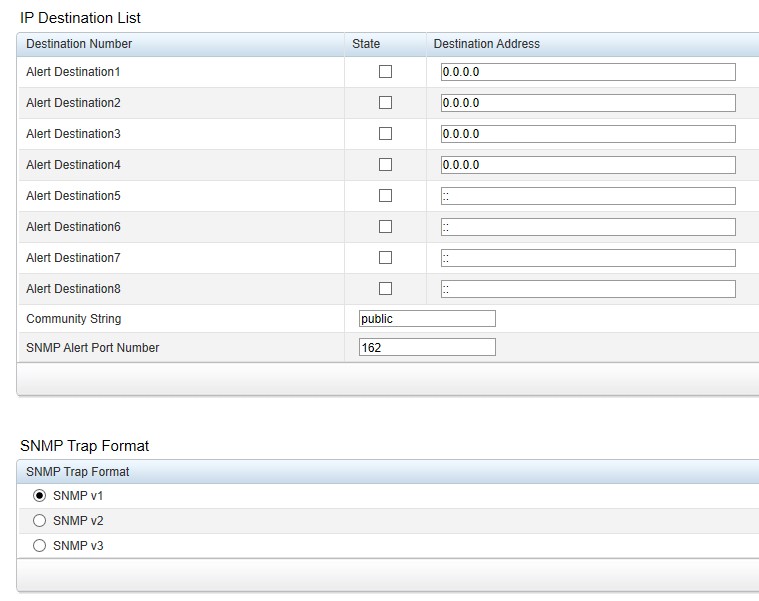The image size is (759, 601).
Task: Select the Alert Destination4 address input
Action: 588,165
